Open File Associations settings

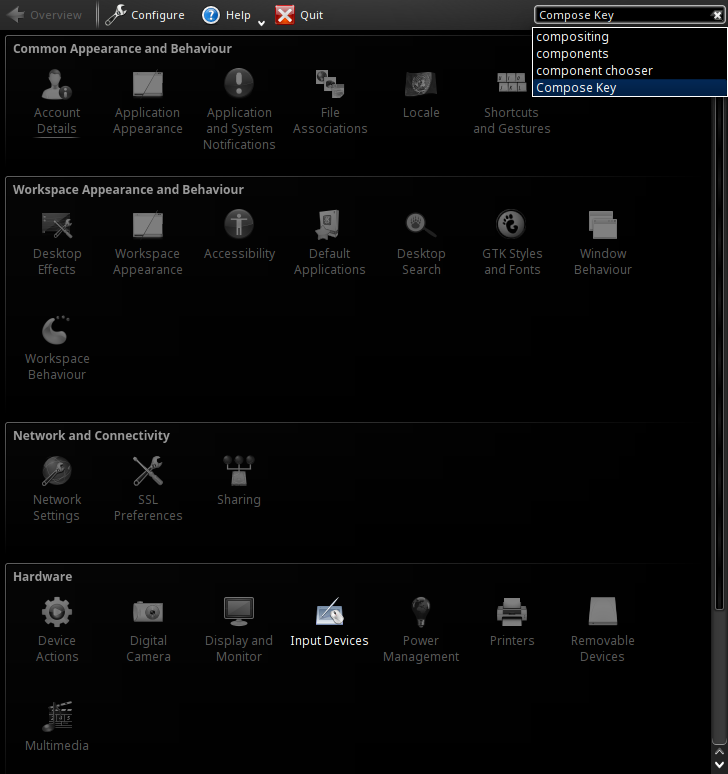click(330, 102)
